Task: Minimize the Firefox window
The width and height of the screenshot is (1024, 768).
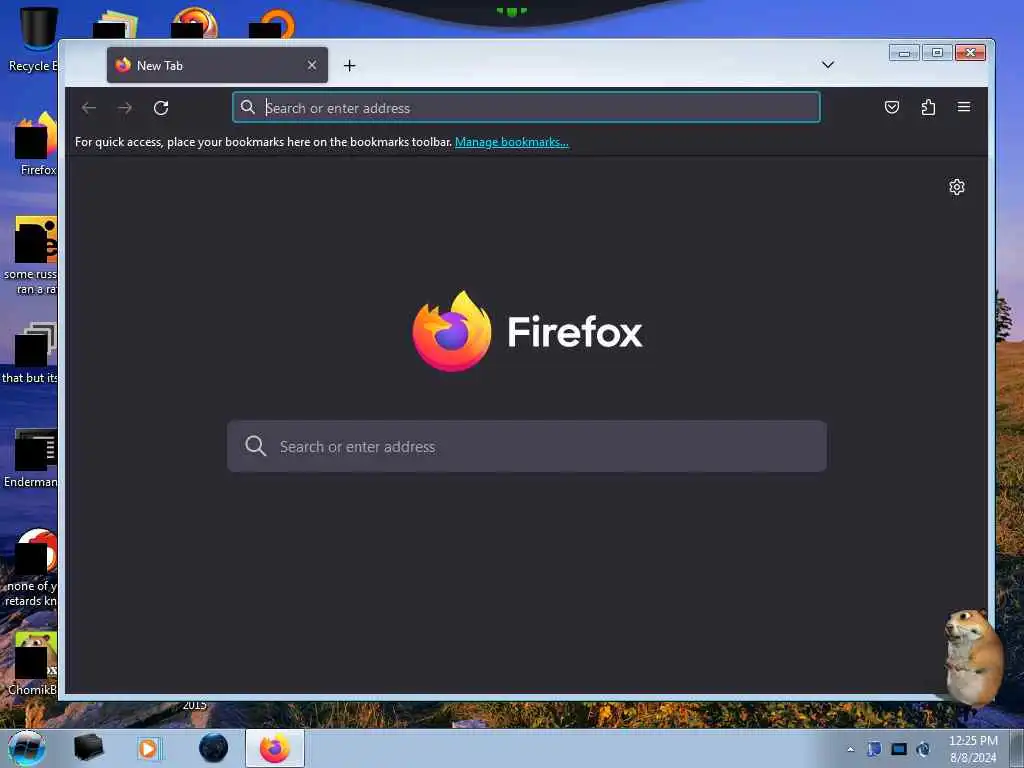Action: click(904, 53)
